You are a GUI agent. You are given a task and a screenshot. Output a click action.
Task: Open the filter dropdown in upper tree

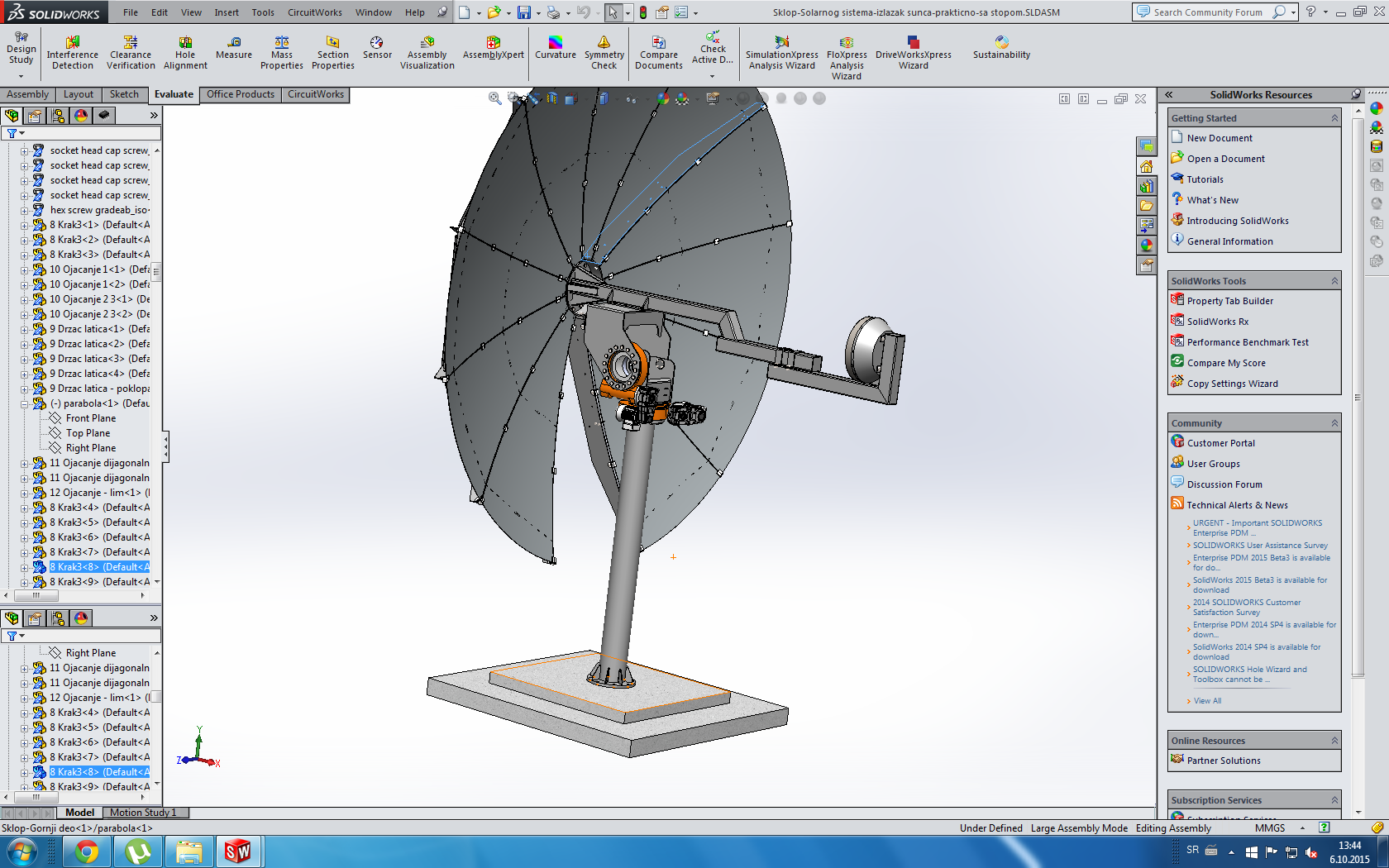click(16, 133)
